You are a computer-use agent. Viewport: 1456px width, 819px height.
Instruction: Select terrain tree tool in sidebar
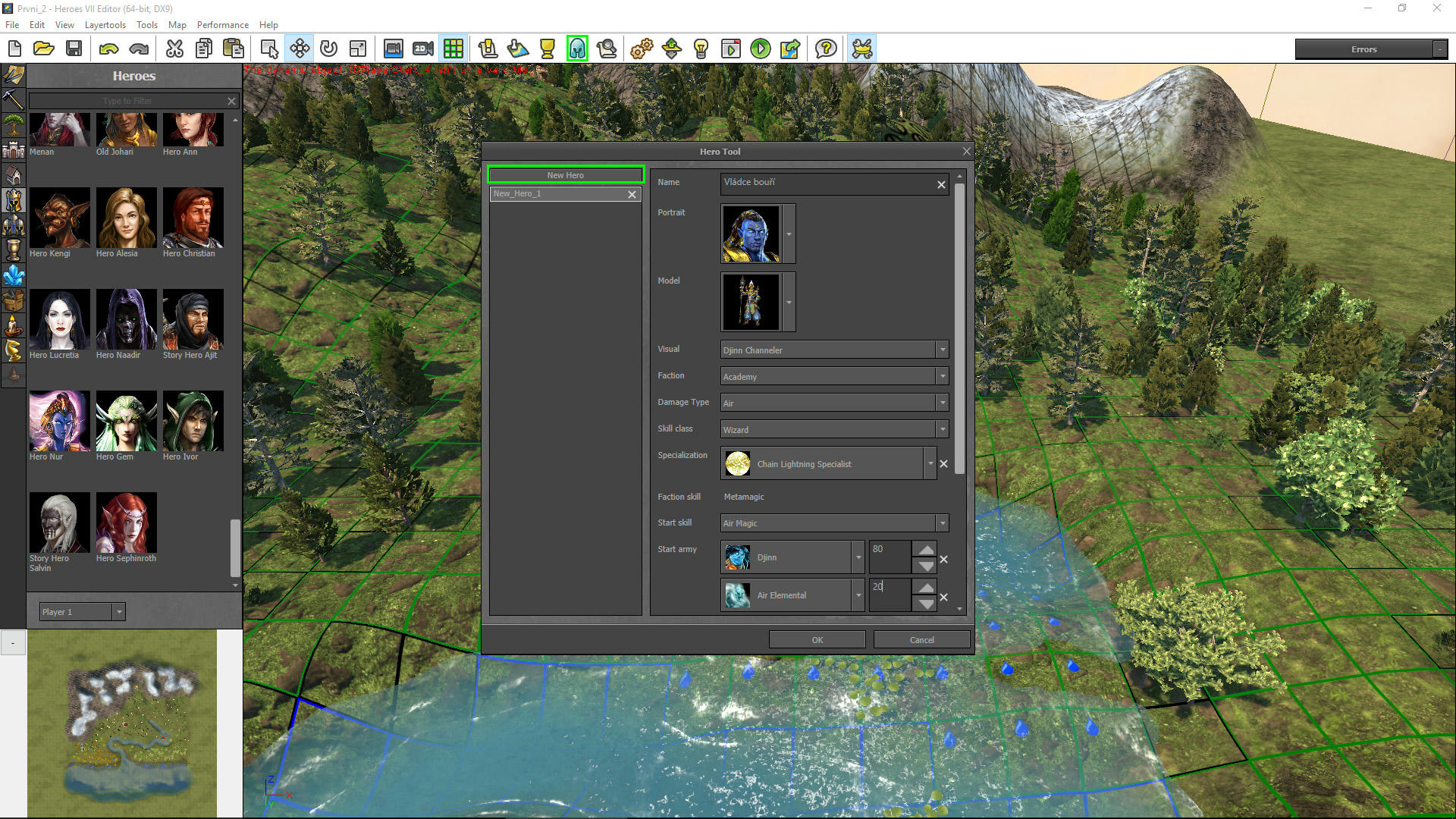(14, 124)
